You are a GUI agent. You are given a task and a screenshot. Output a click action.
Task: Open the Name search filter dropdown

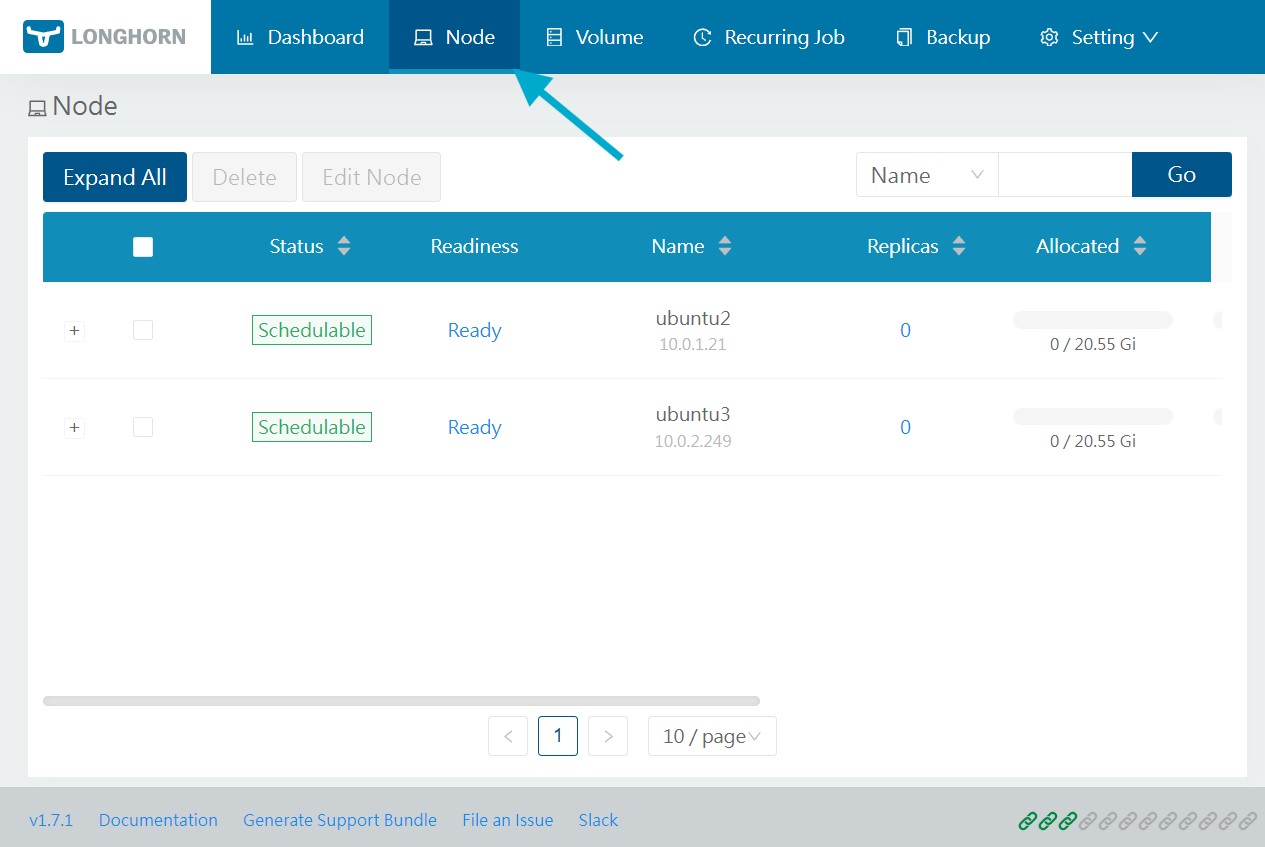(926, 175)
